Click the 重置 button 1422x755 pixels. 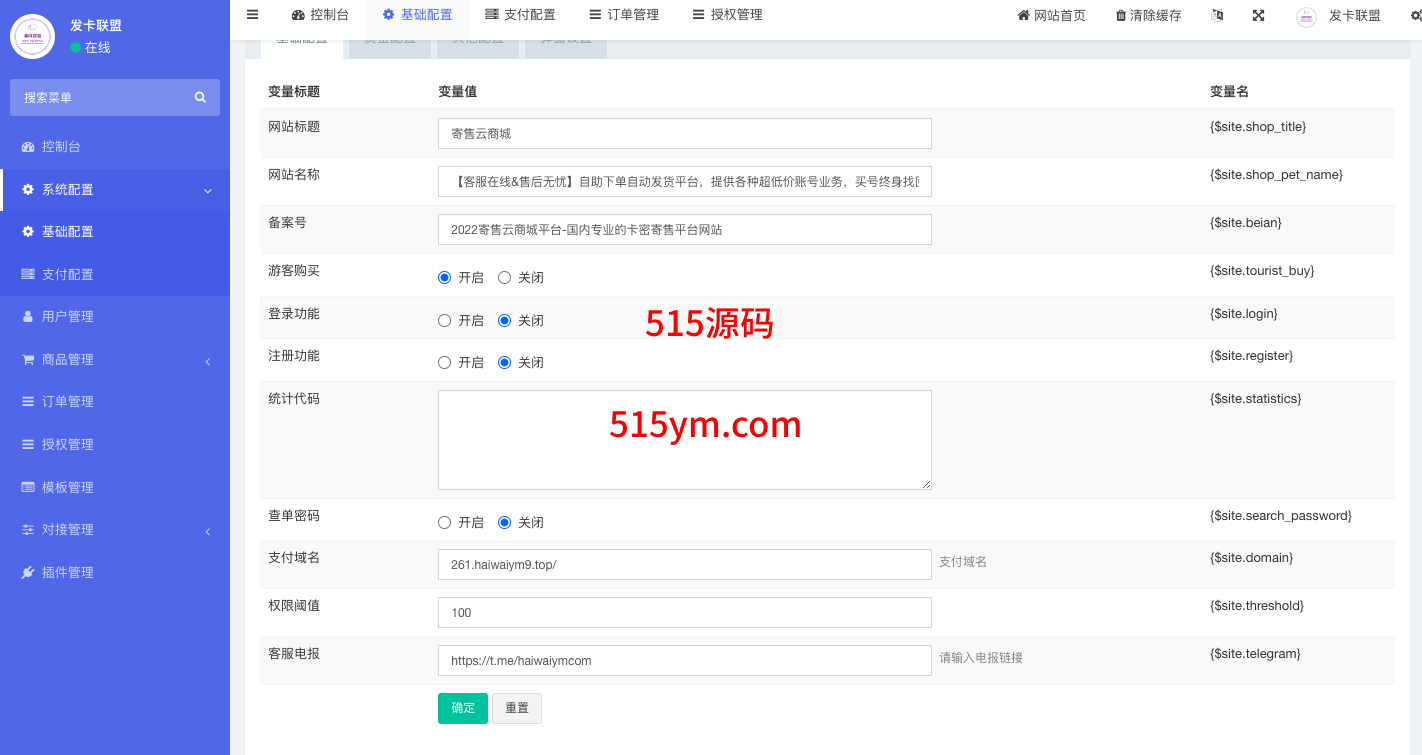click(x=517, y=708)
